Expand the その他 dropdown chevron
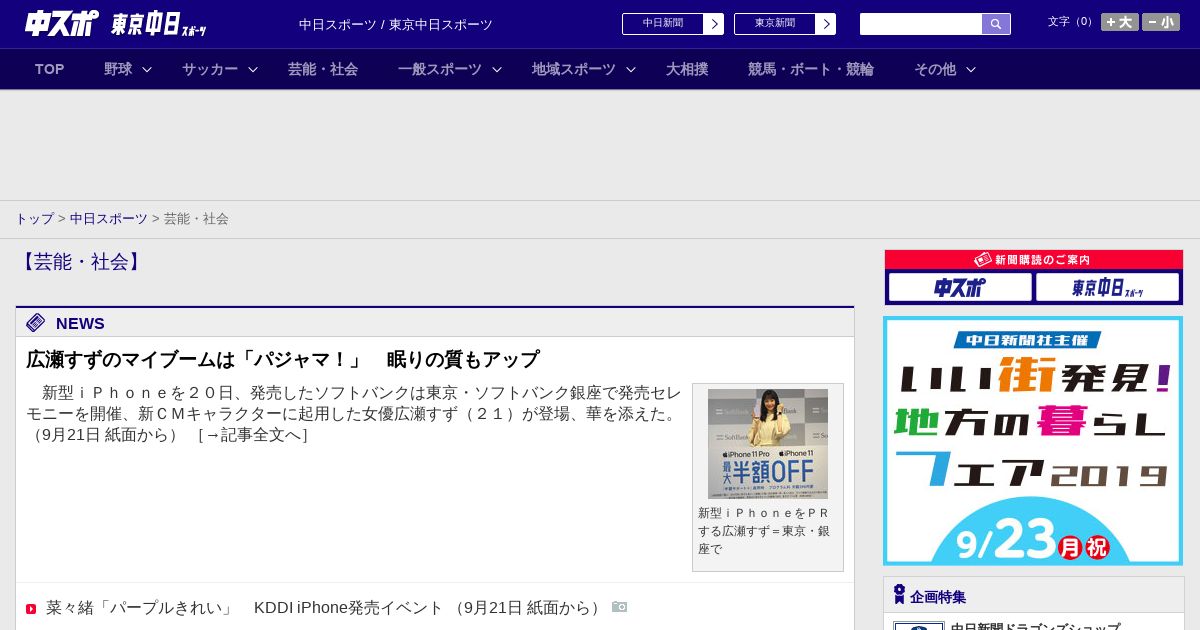The width and height of the screenshot is (1200, 630). [971, 69]
